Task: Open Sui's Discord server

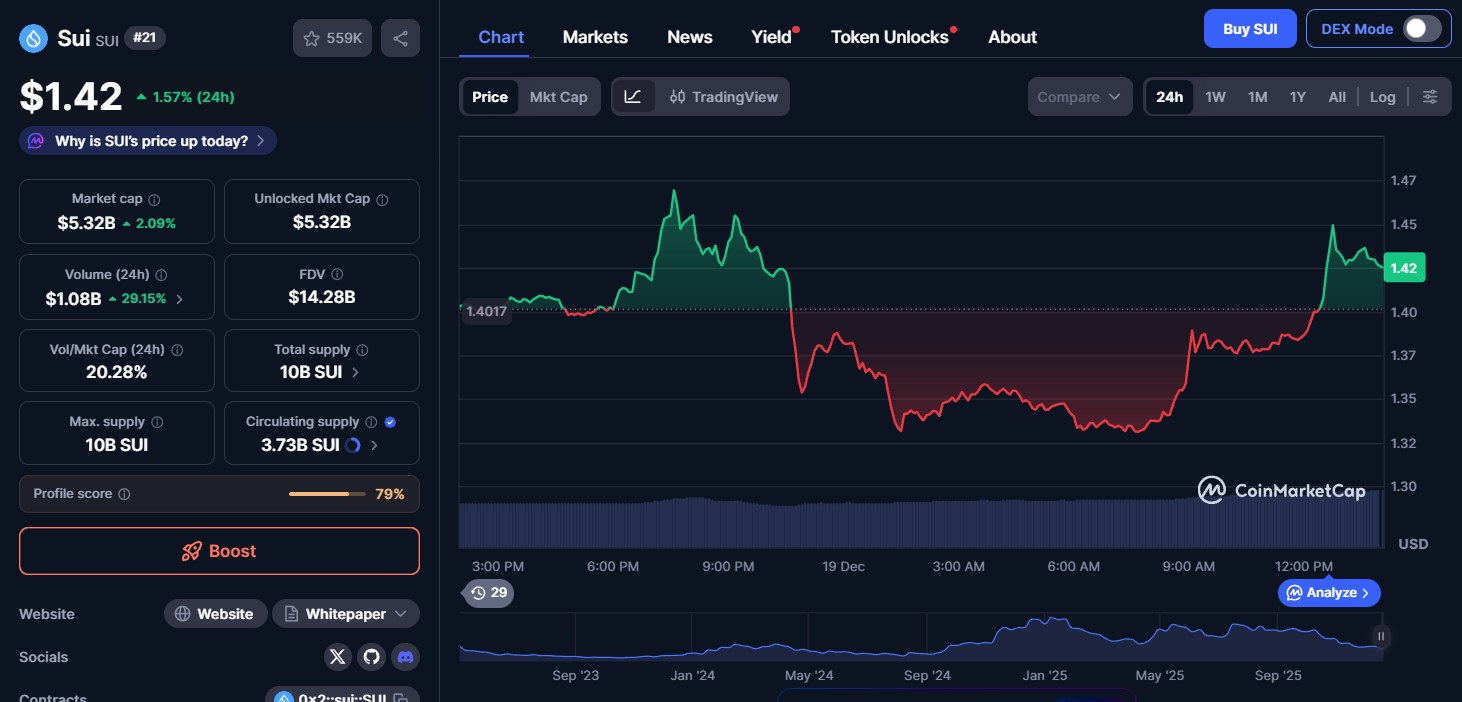Action: click(x=405, y=657)
